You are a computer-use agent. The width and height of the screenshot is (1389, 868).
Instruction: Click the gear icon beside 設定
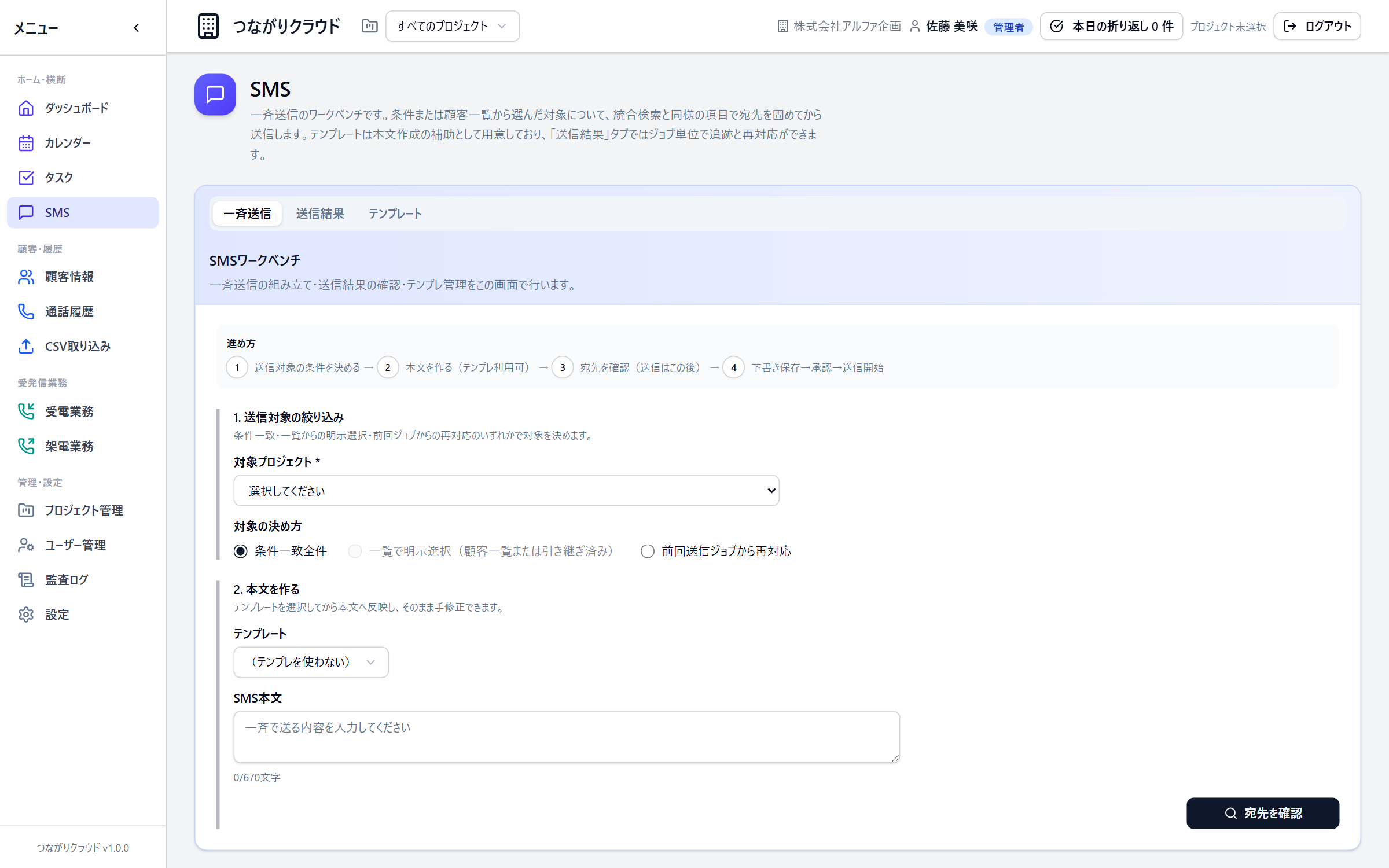click(x=26, y=615)
